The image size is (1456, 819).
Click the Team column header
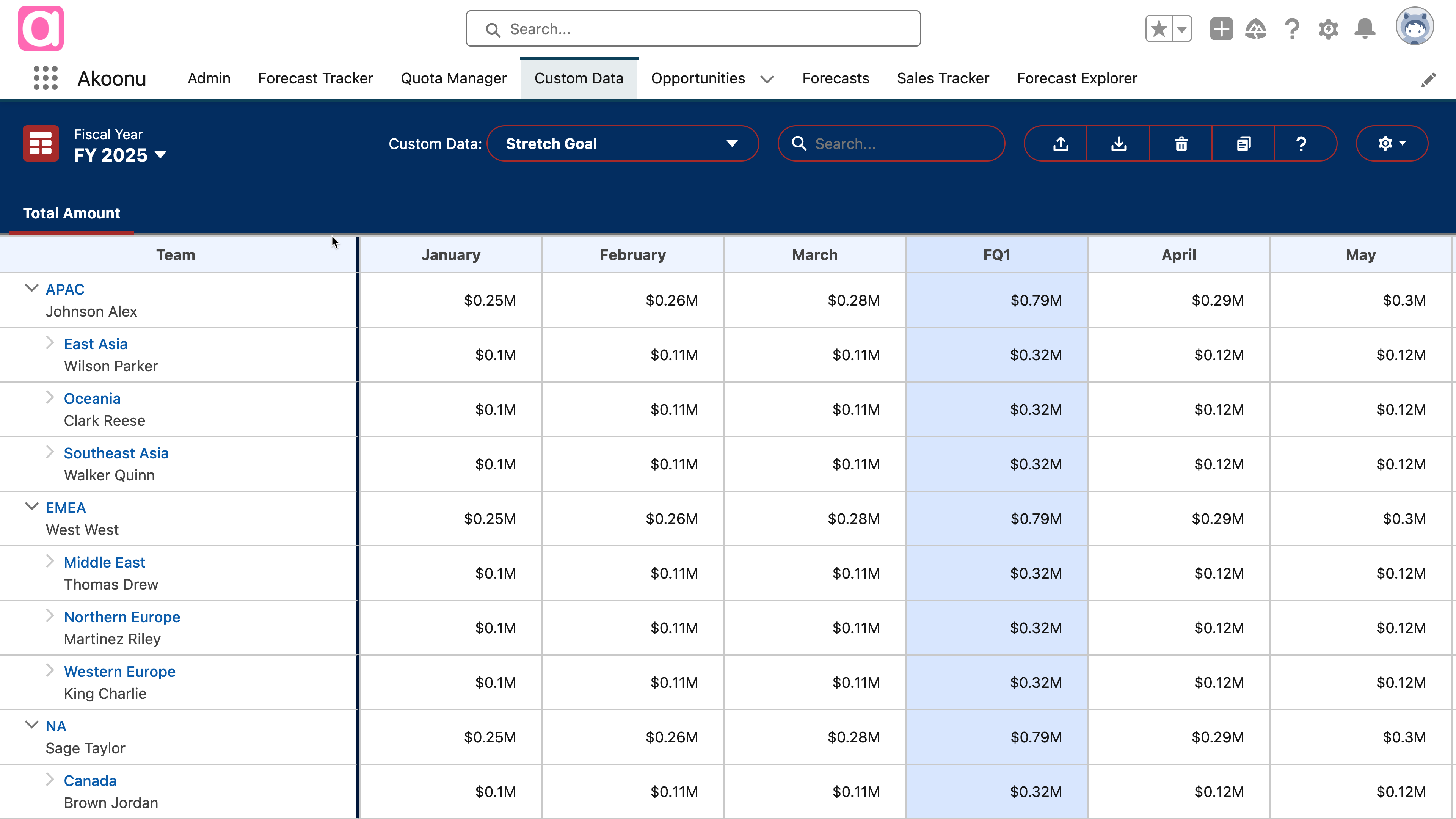click(x=176, y=255)
